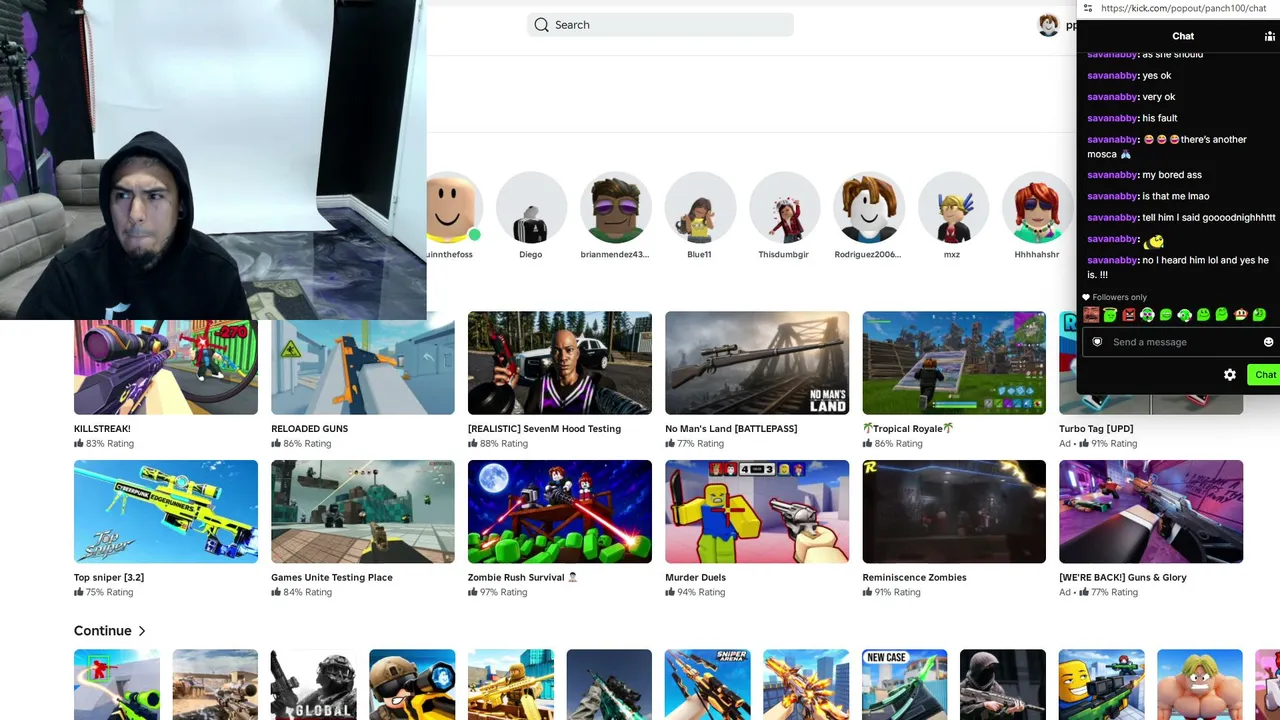
Task: Open No Man's Land [BATTLEPASS] title
Action: 731,429
